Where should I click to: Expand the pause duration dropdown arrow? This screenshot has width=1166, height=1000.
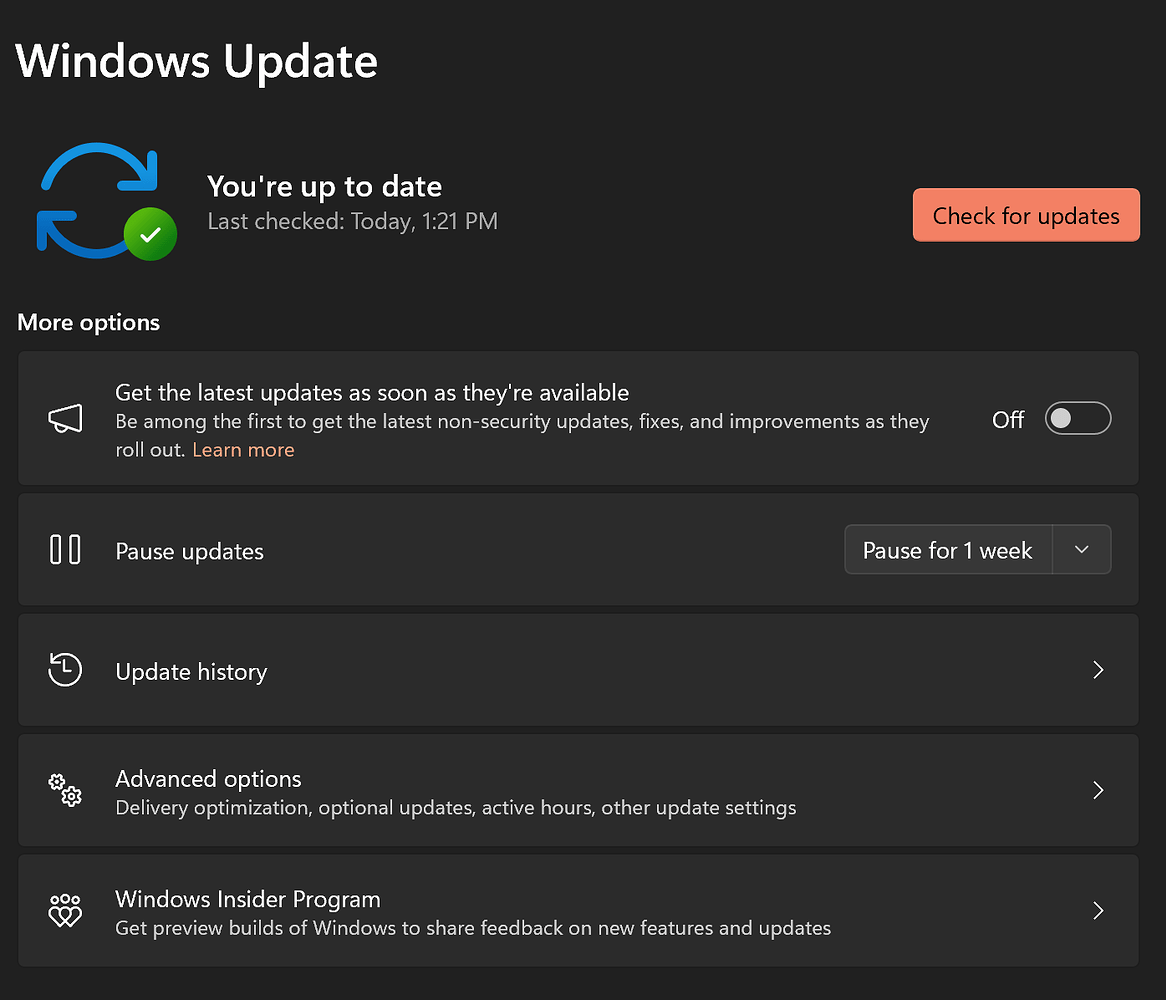(1081, 550)
